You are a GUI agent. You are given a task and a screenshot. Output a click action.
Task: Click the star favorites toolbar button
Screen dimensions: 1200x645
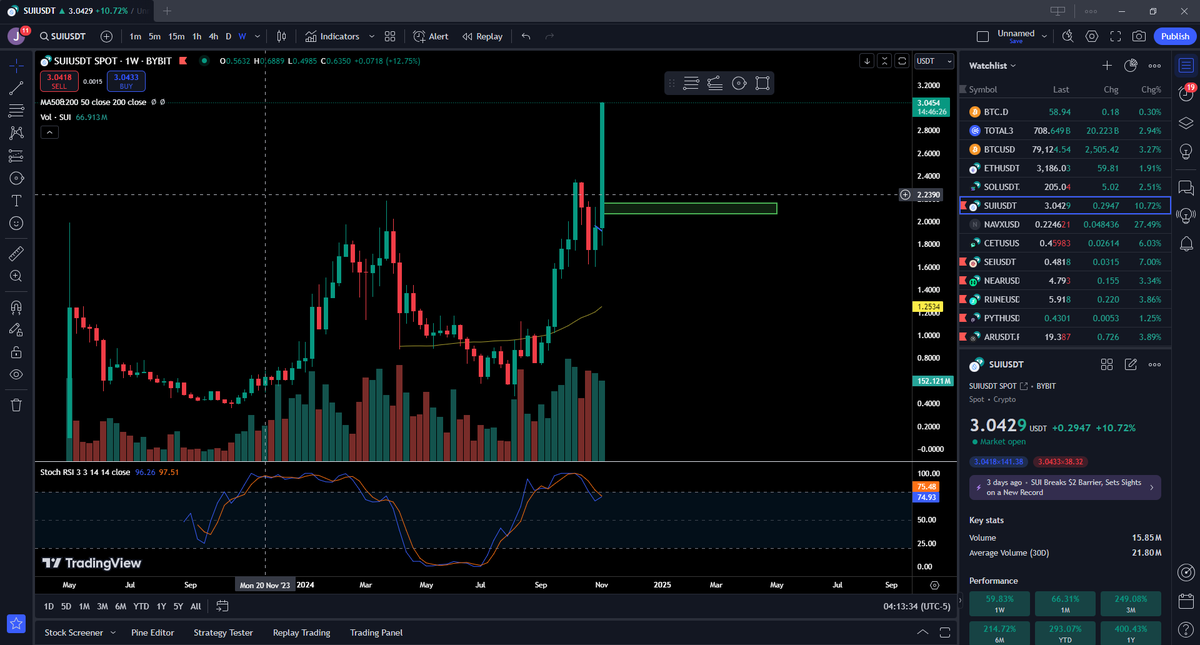pos(16,623)
